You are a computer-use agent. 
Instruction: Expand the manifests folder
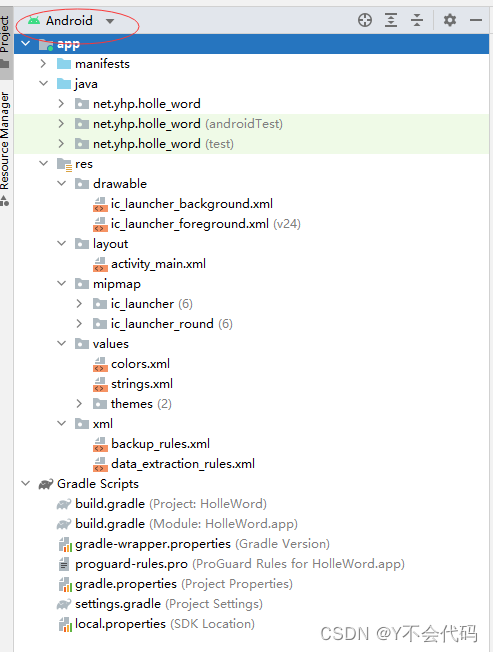pos(44,64)
